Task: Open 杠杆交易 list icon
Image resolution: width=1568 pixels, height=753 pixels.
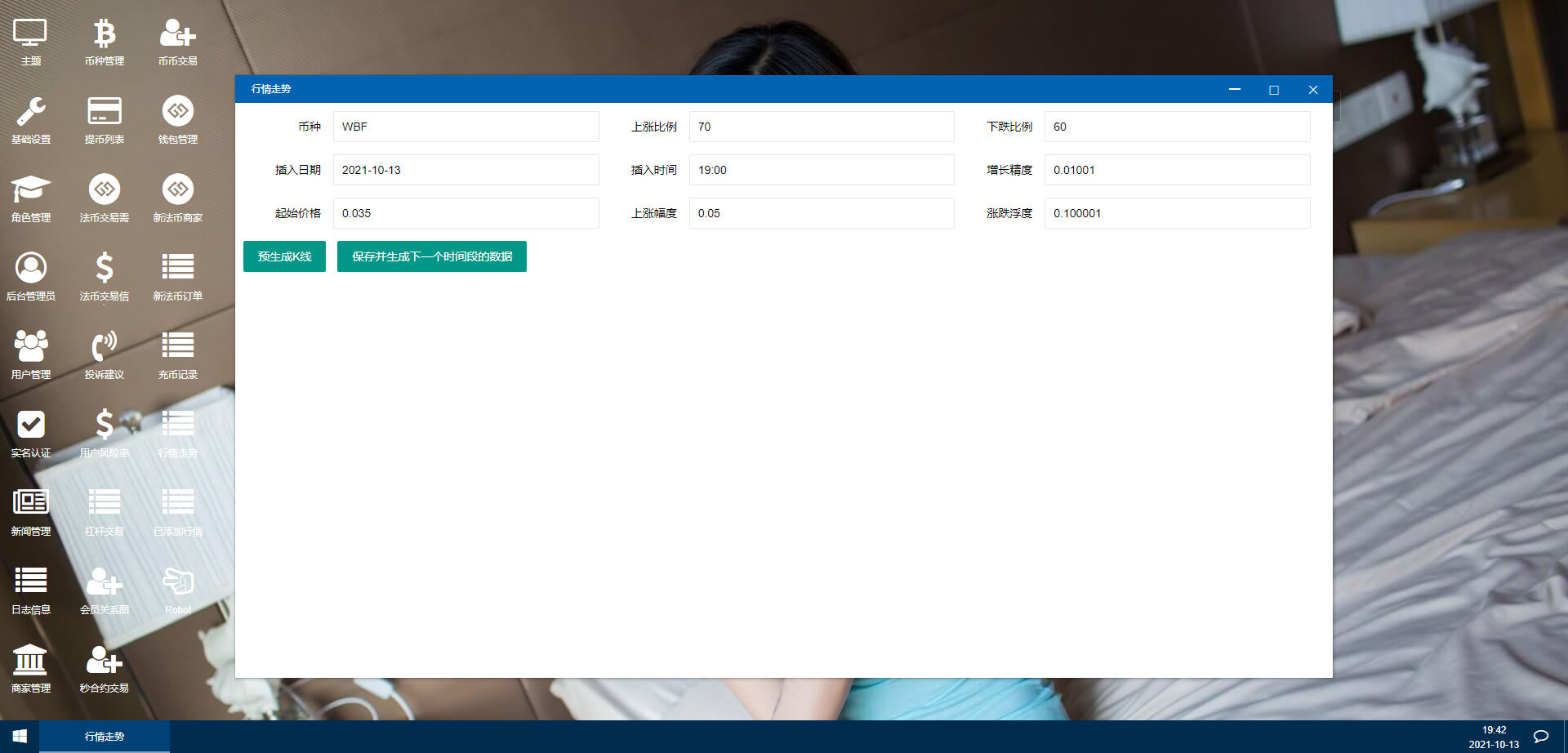Action: tap(105, 513)
